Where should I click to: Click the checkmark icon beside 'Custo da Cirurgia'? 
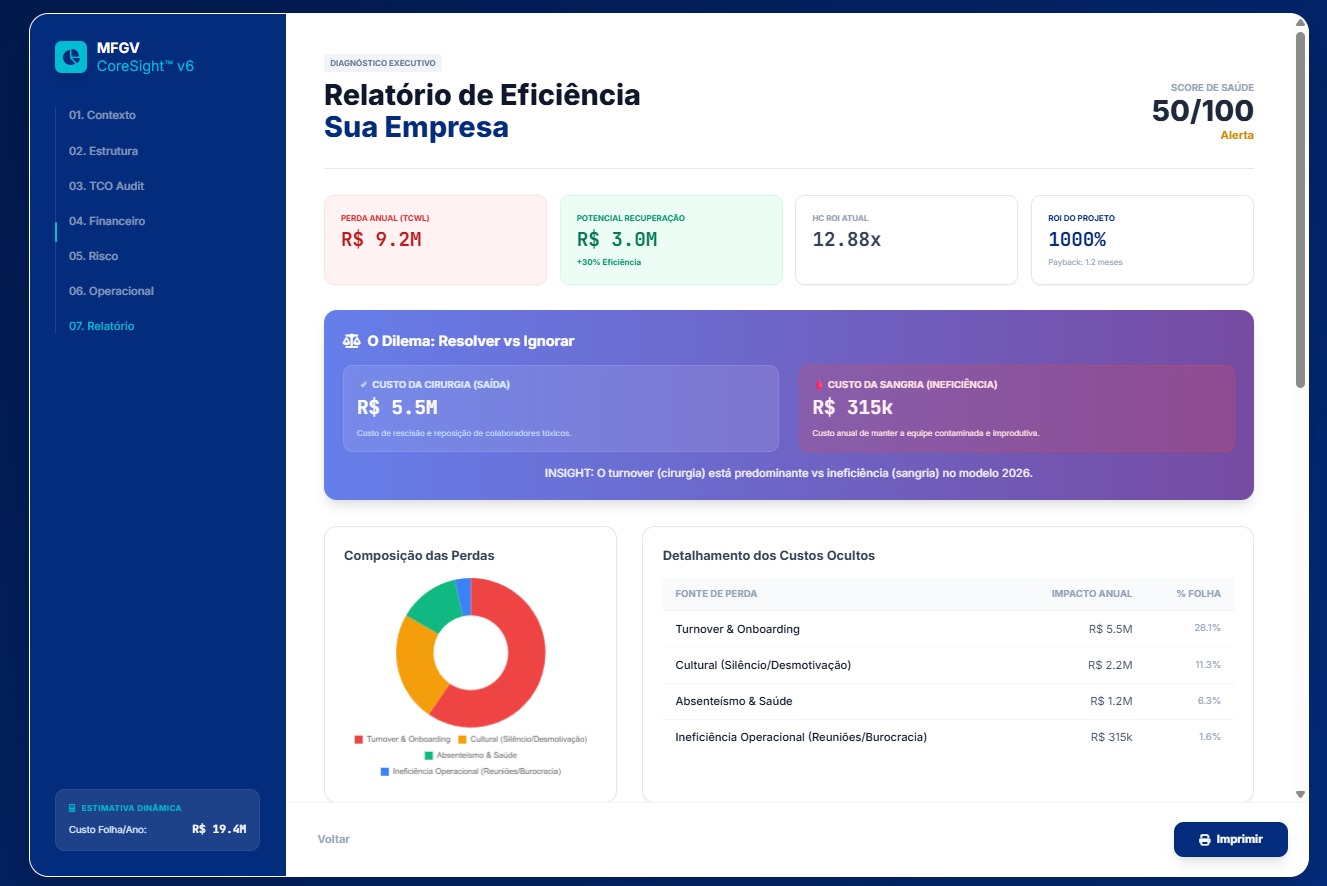pyautogui.click(x=365, y=384)
